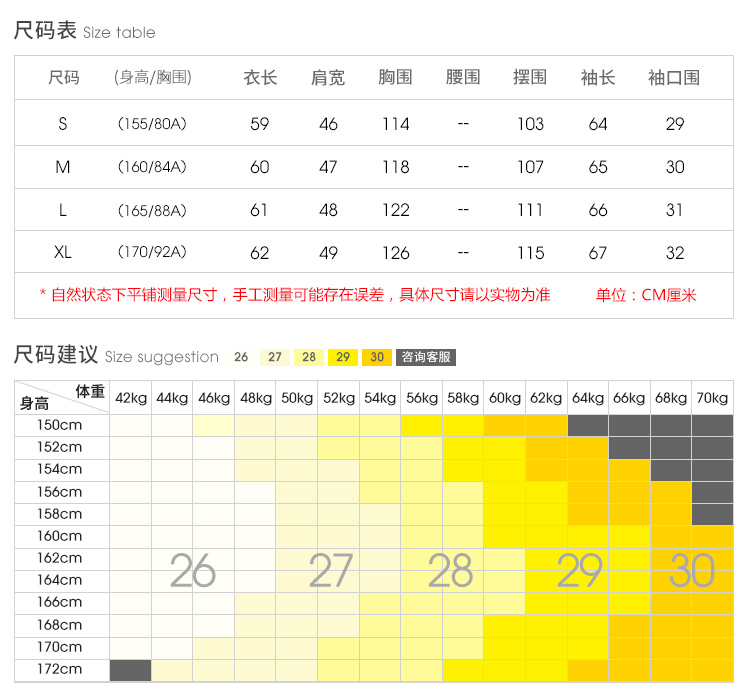
Task: Click the gray 咨询客服 legend label
Action: 425,357
